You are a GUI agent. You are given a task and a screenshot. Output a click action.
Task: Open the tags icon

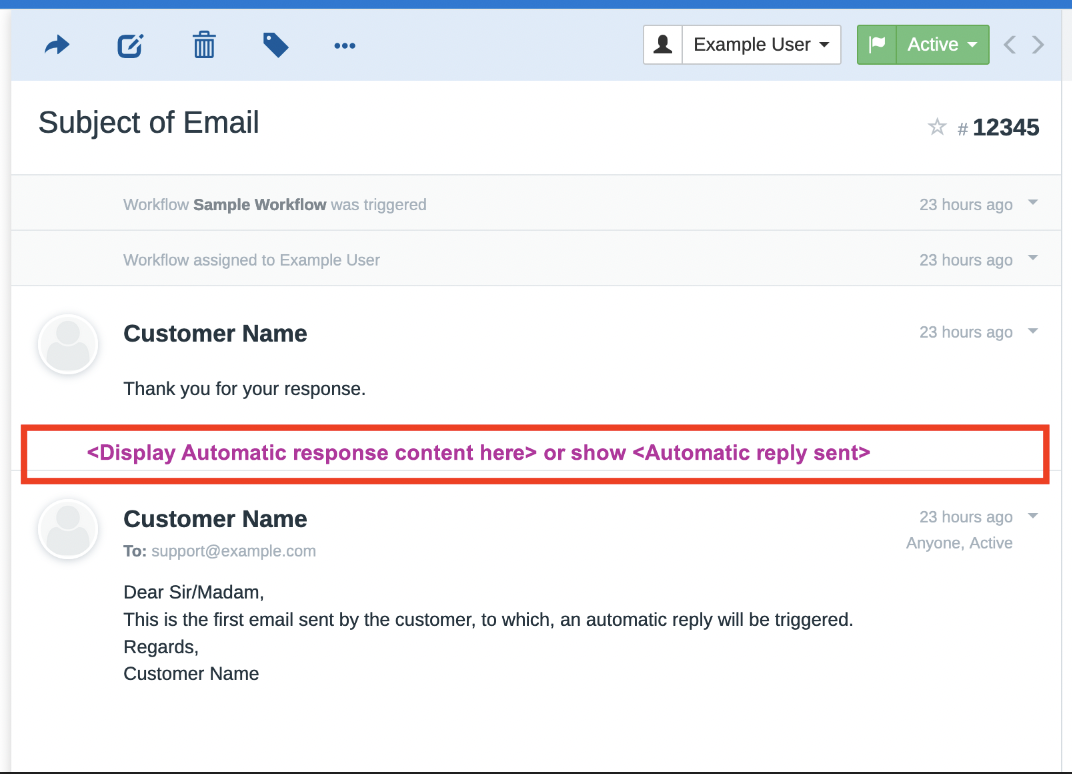(276, 45)
